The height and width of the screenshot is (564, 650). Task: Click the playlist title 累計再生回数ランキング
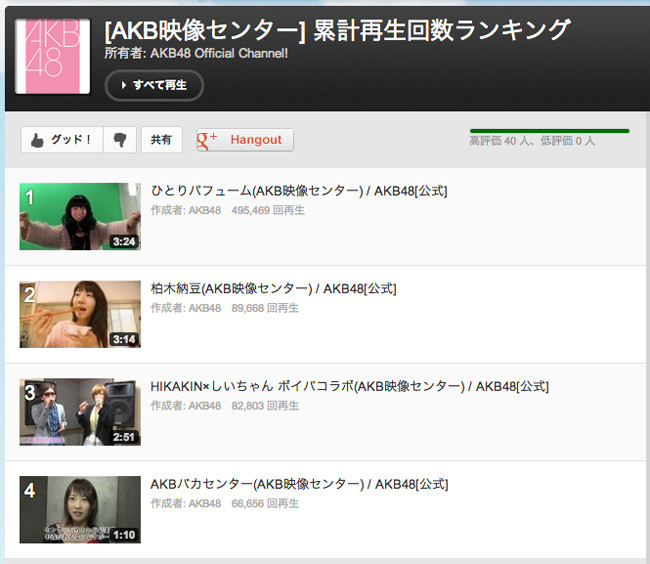tap(441, 30)
